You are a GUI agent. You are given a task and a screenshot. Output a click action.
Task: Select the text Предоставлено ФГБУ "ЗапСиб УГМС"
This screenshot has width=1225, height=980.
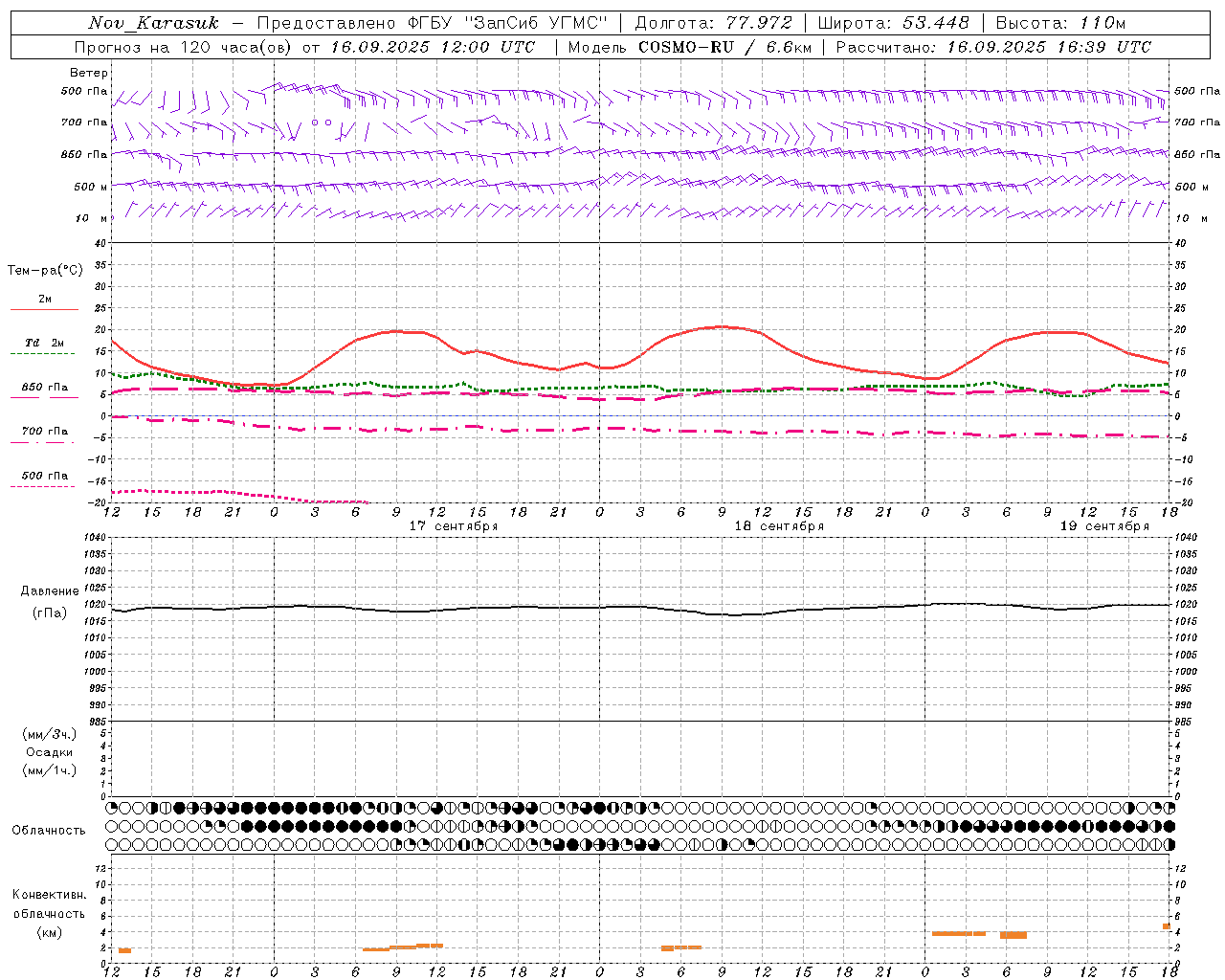tap(434, 23)
